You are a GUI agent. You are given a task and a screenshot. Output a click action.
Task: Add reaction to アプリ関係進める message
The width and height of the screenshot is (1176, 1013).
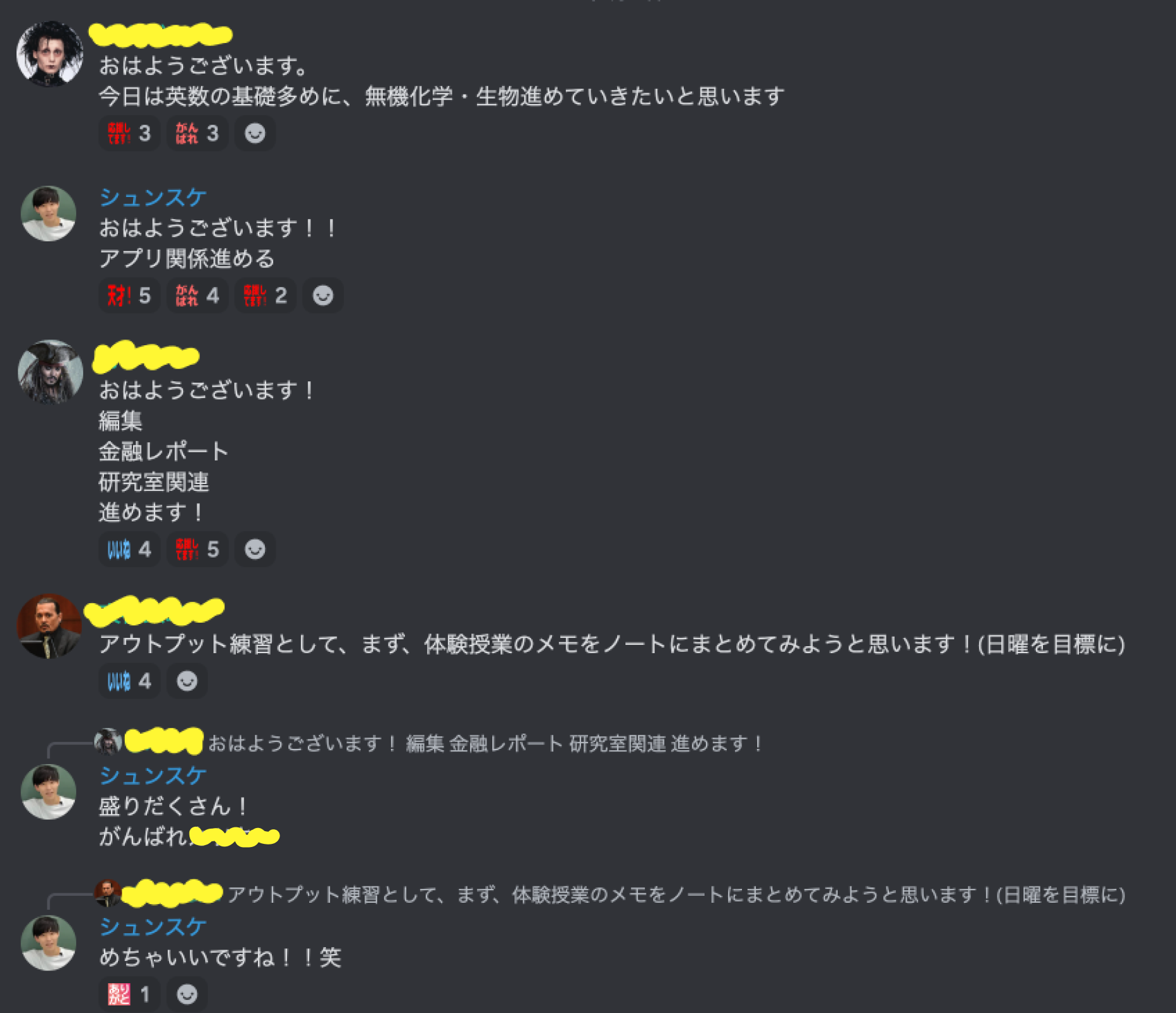323,295
